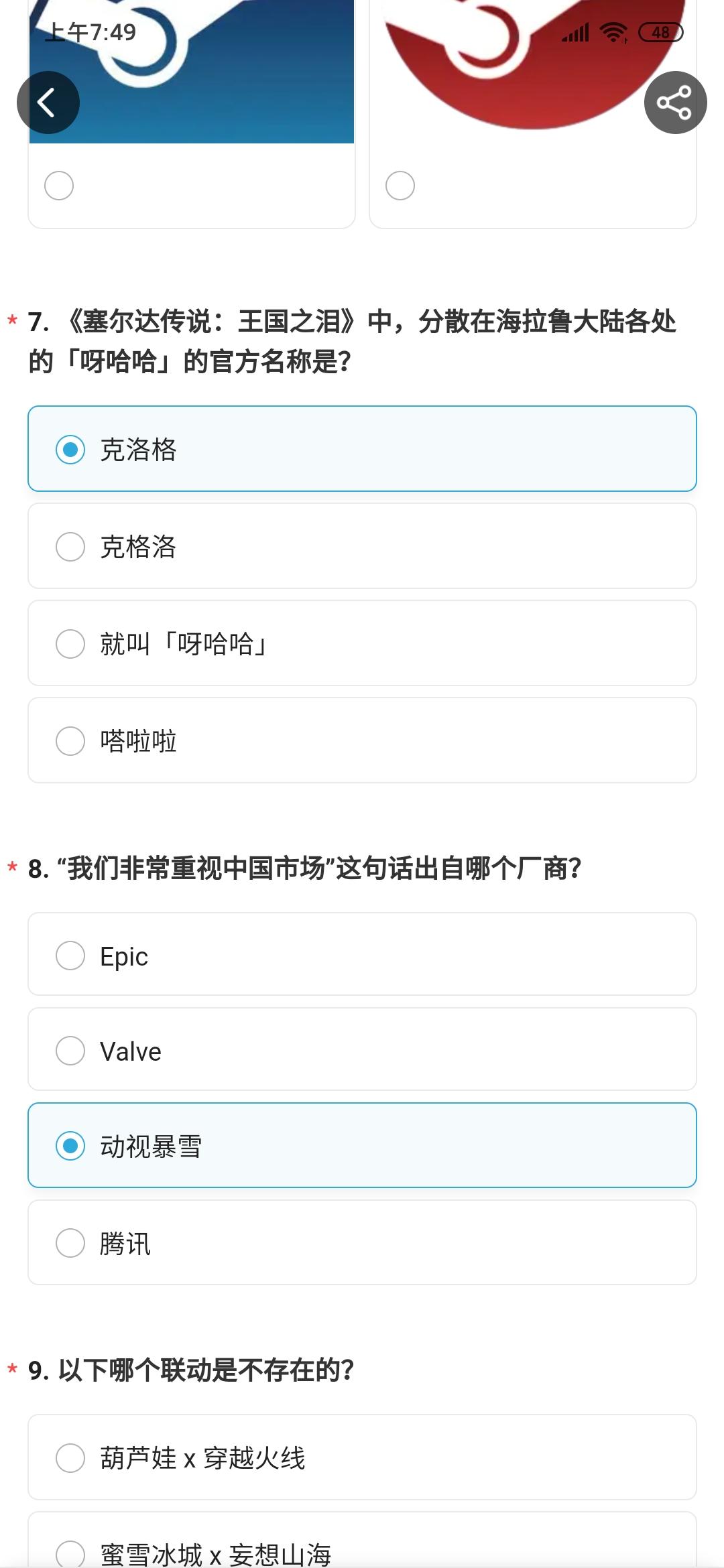Select Epic as the answer
Image resolution: width=724 pixels, height=1568 pixels.
click(362, 955)
